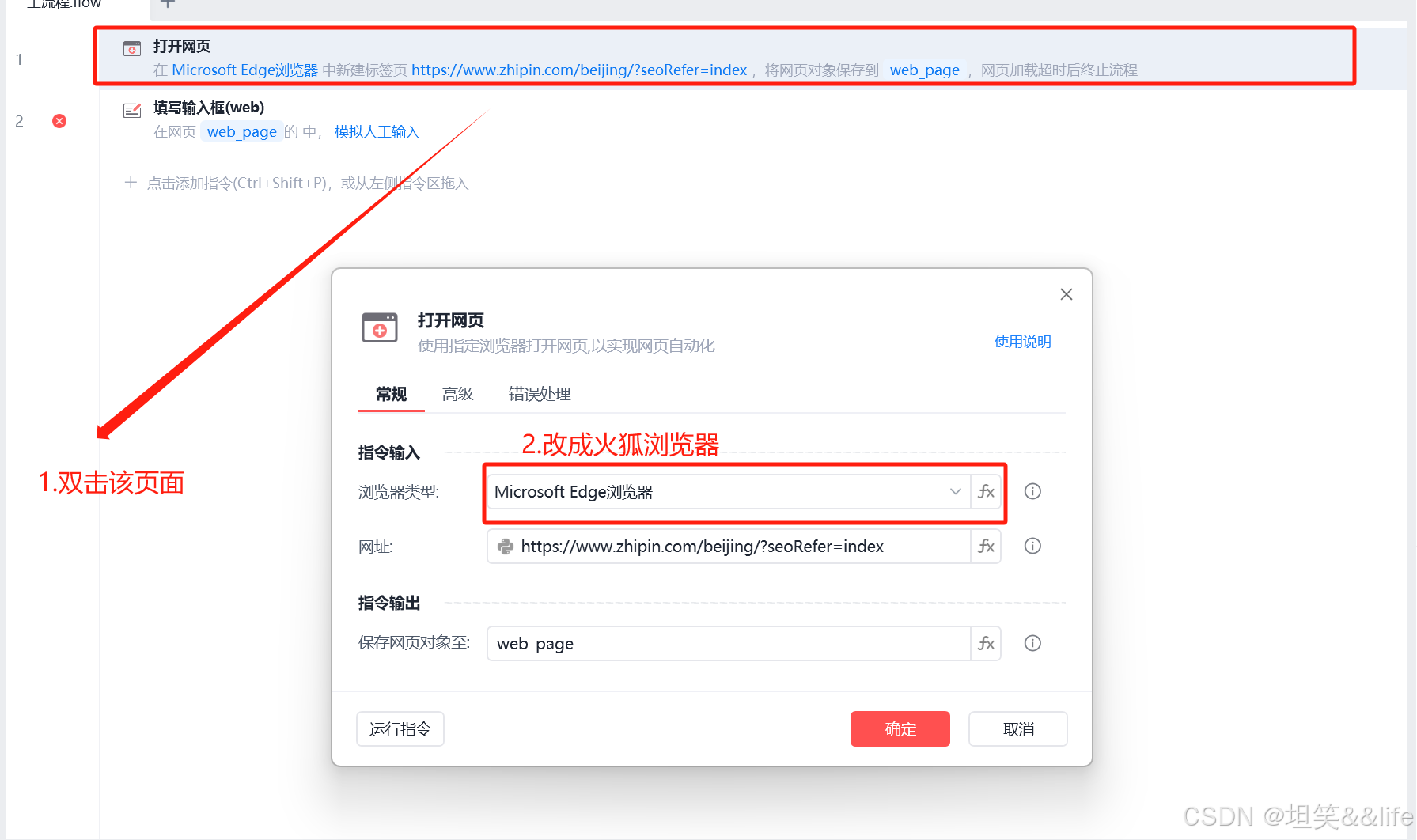The image size is (1417, 840).
Task: Click line number 2 in the flow
Action: [19, 121]
